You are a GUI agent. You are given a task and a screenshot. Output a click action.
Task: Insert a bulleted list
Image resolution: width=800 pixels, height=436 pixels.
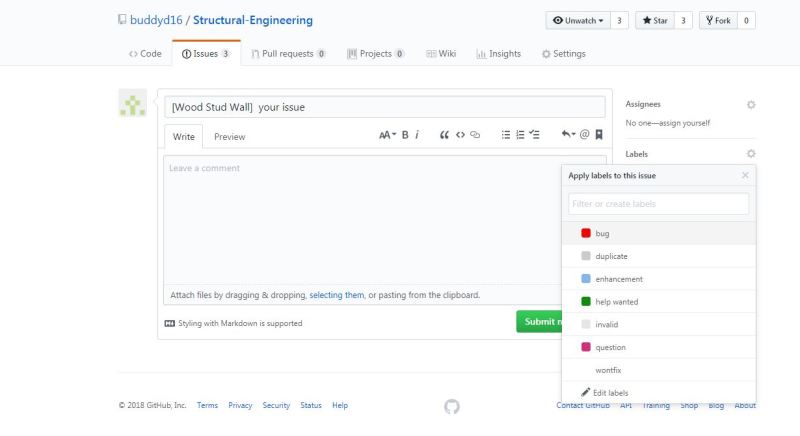pos(506,135)
